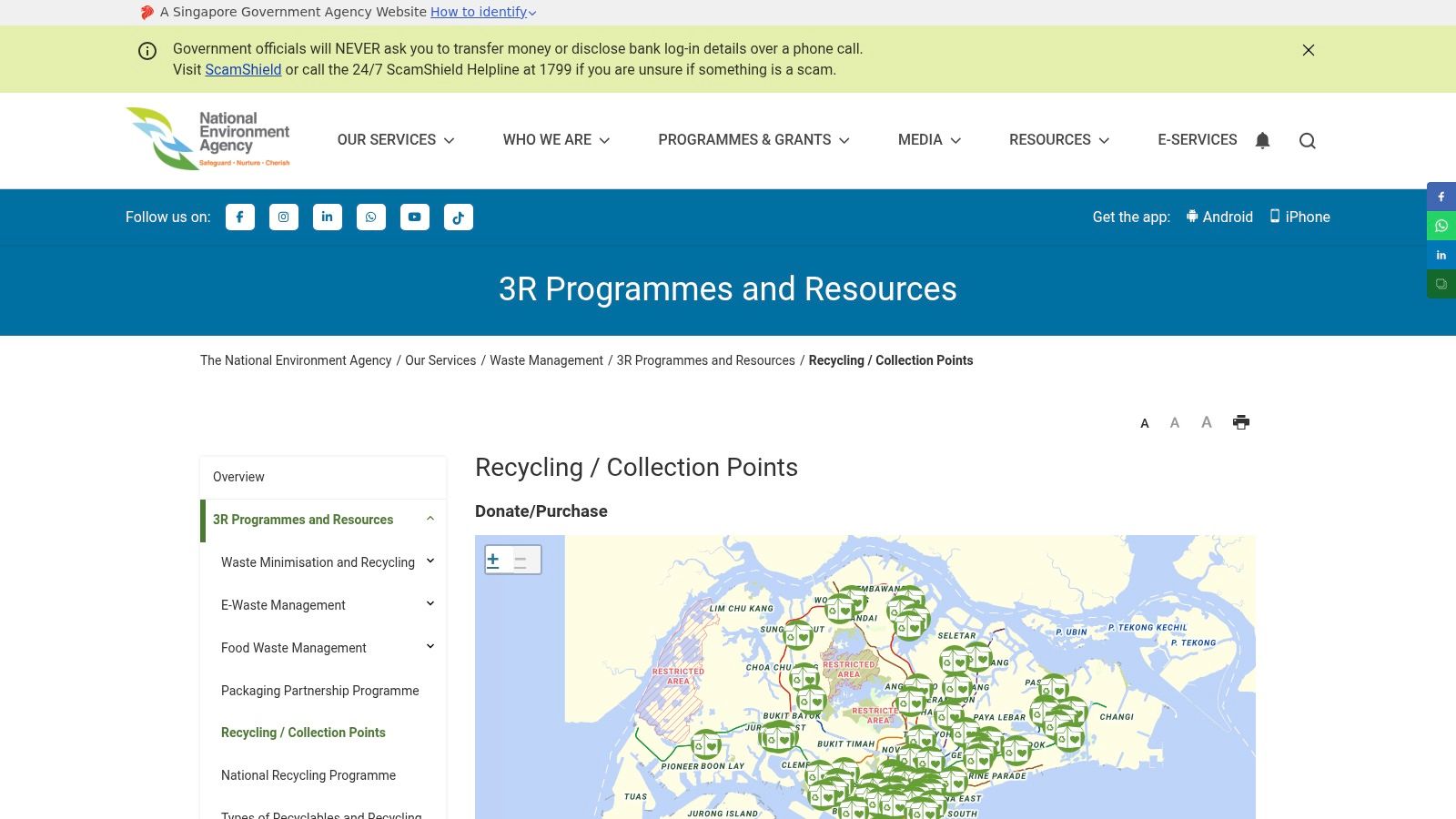Share via WhatsApp from side floating bar
Image resolution: width=1456 pixels, height=819 pixels.
click(x=1441, y=226)
